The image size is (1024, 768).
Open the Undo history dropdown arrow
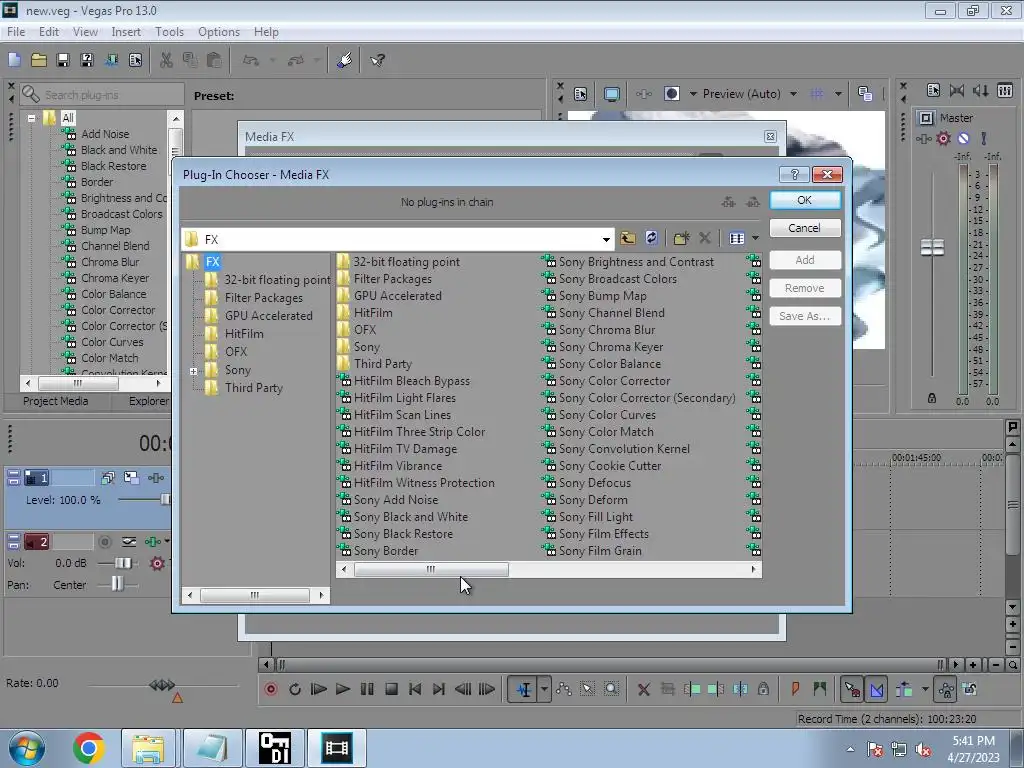pyautogui.click(x=272, y=61)
